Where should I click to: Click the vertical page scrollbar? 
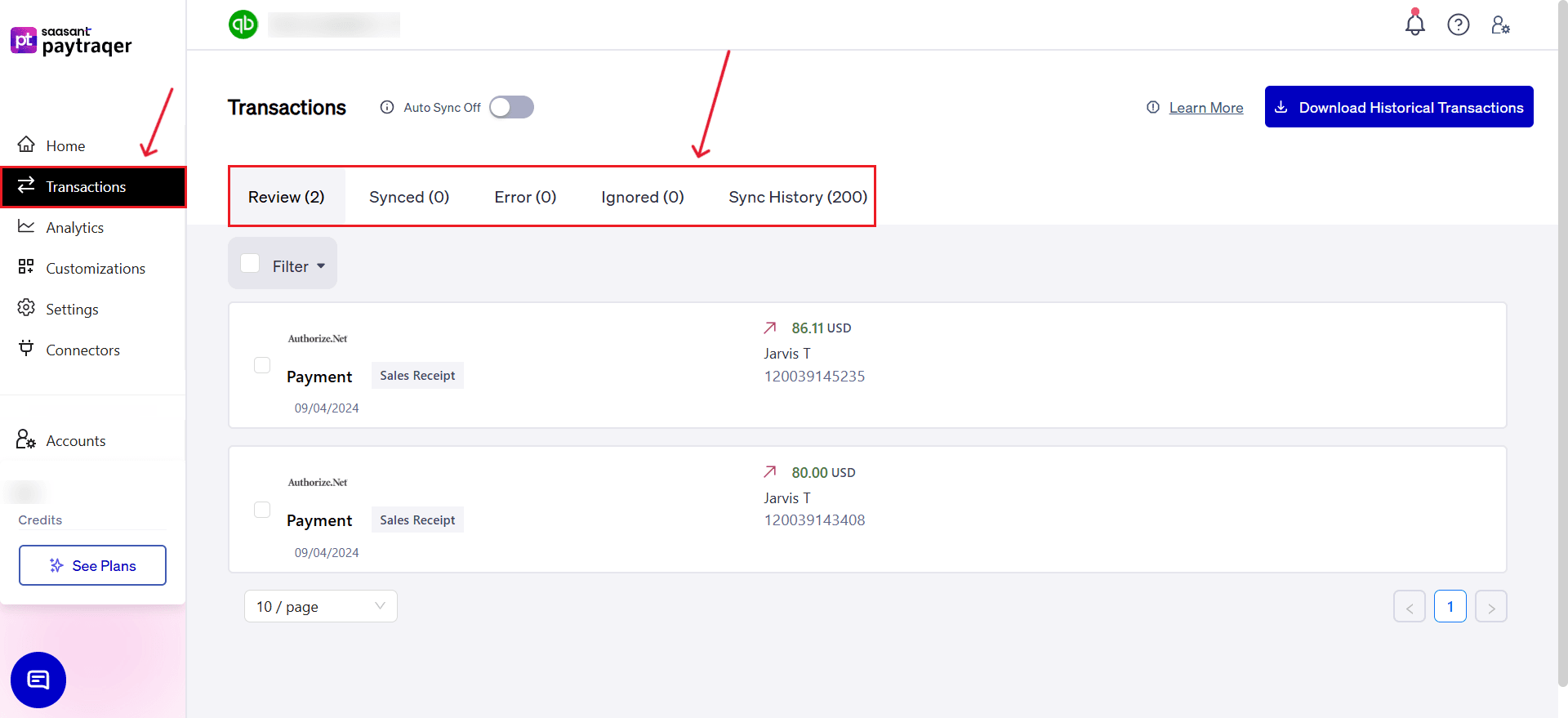point(1562,343)
